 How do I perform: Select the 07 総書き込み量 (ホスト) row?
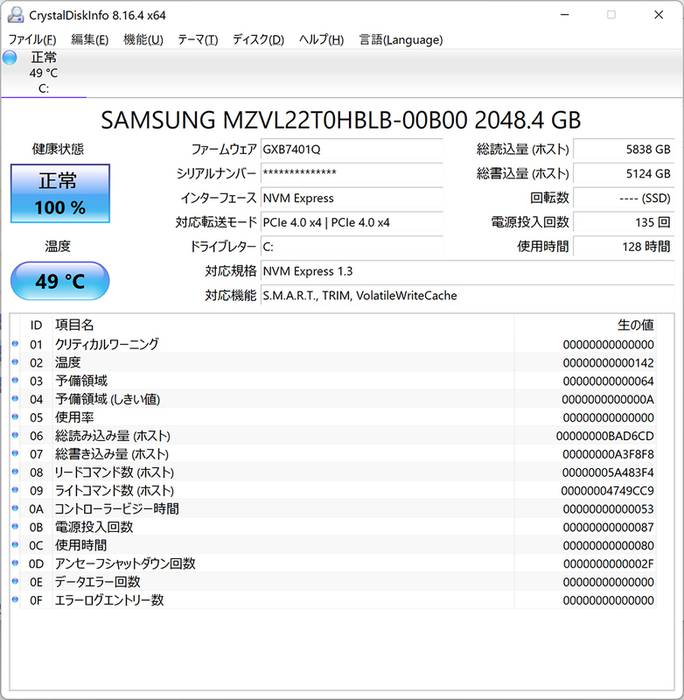[x=333, y=454]
